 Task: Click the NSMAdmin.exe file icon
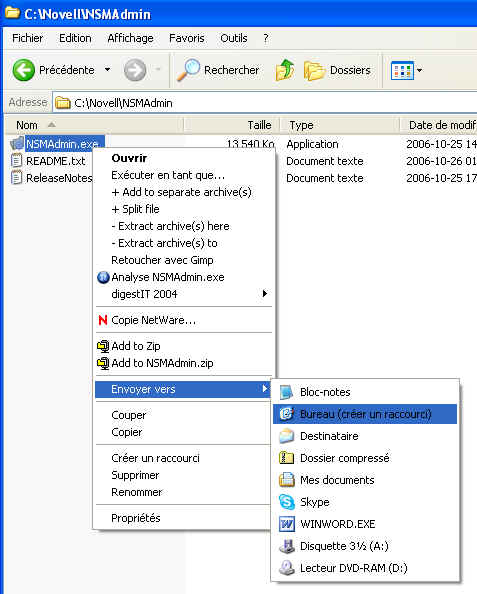click(x=17, y=144)
